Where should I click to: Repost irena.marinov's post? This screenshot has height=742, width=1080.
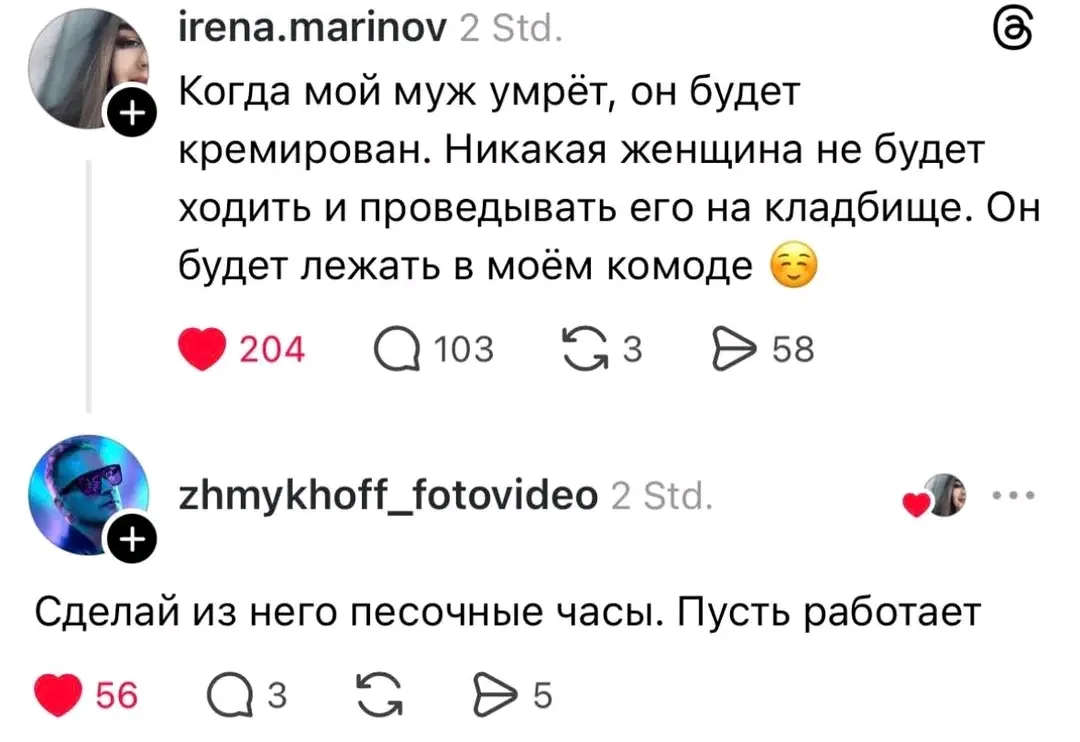click(586, 349)
